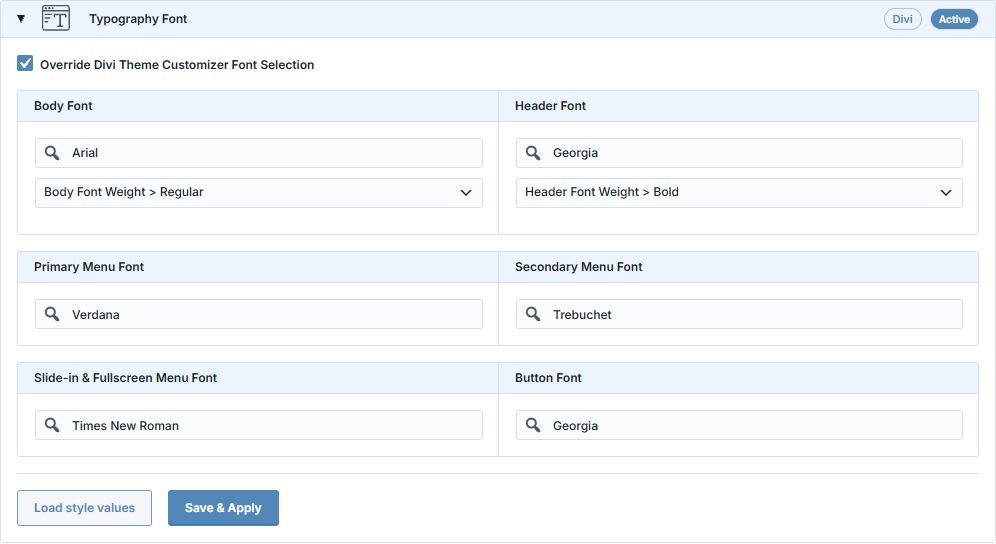Image resolution: width=996 pixels, height=544 pixels.
Task: Collapse the Typography Font section triangle
Action: coord(21,18)
